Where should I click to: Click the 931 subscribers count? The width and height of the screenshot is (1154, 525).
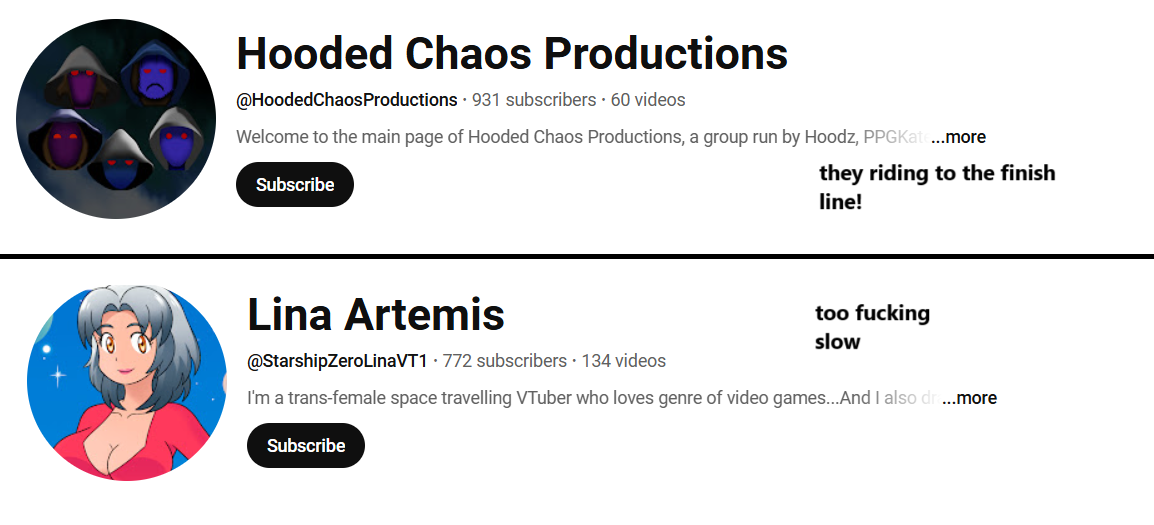[x=533, y=100]
